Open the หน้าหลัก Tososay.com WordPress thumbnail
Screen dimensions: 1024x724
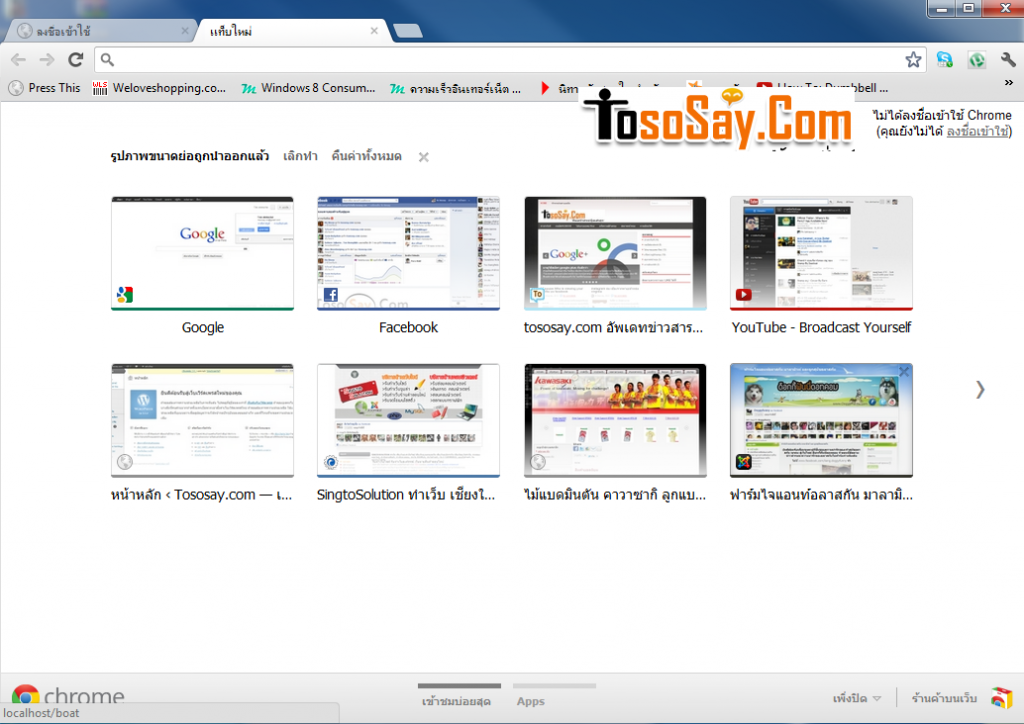pos(202,420)
